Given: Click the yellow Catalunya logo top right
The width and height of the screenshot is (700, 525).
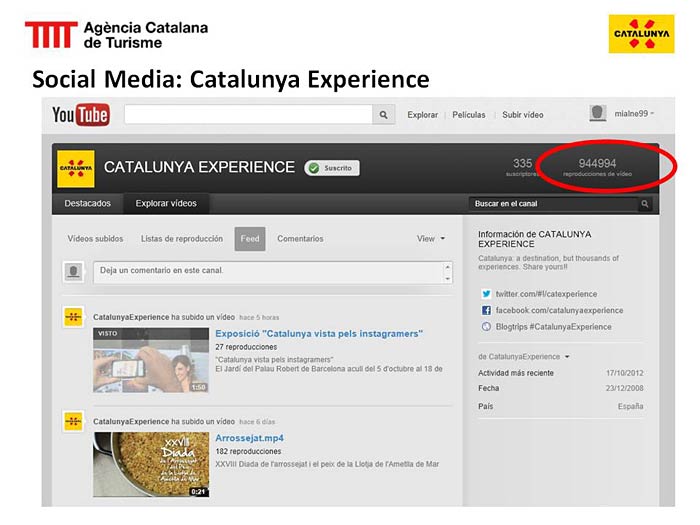Looking at the screenshot, I should point(641,34).
